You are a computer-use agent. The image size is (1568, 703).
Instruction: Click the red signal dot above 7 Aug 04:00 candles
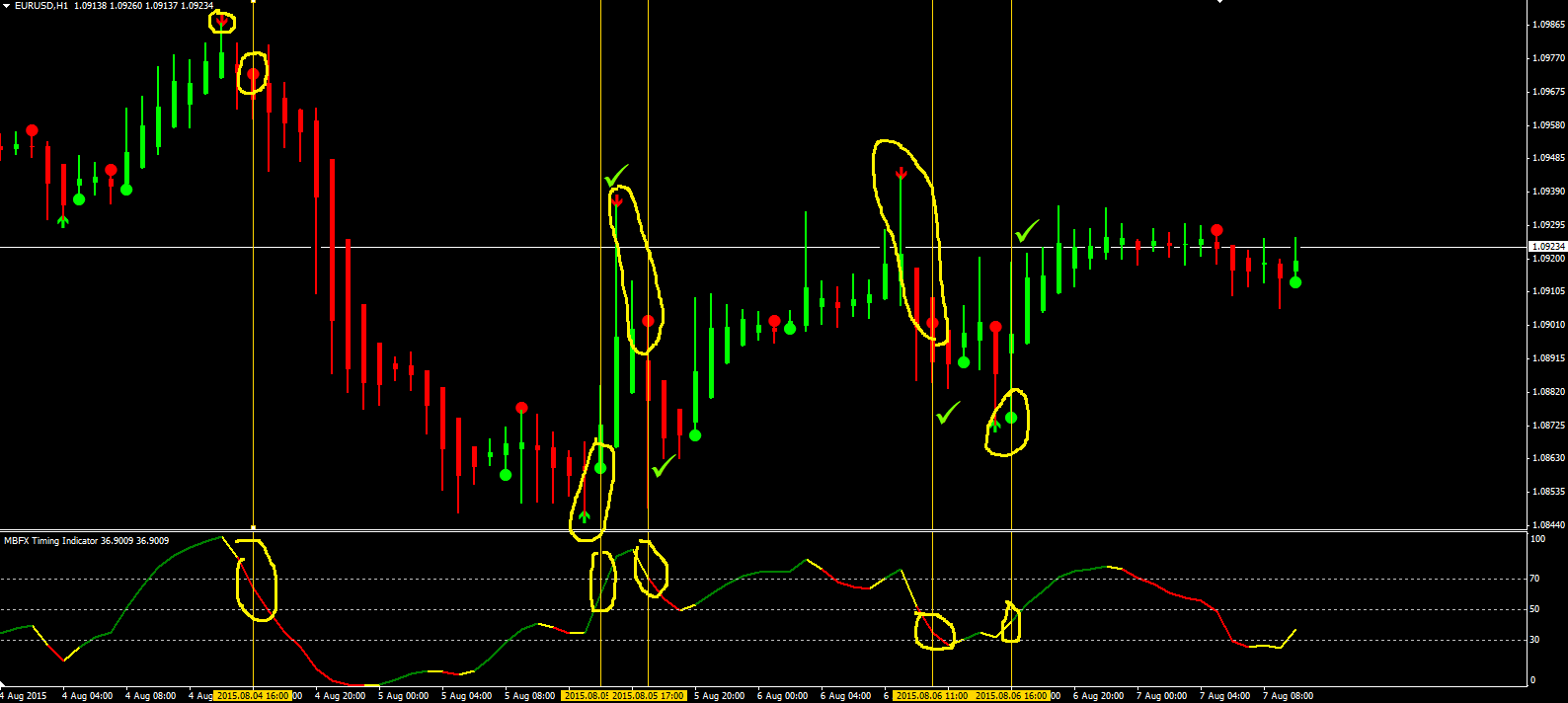point(1216,230)
